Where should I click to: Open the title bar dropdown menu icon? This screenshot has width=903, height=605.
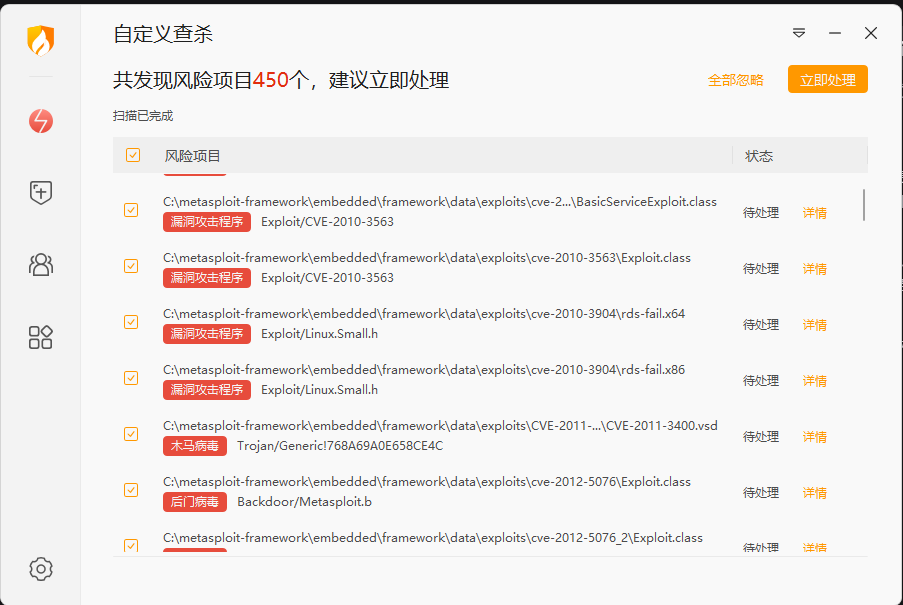tap(799, 33)
